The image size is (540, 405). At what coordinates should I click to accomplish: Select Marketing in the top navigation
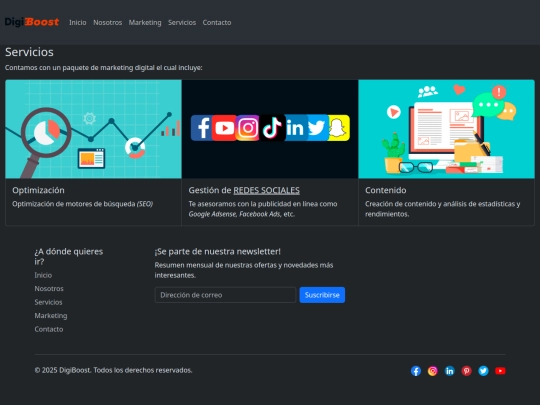click(145, 22)
